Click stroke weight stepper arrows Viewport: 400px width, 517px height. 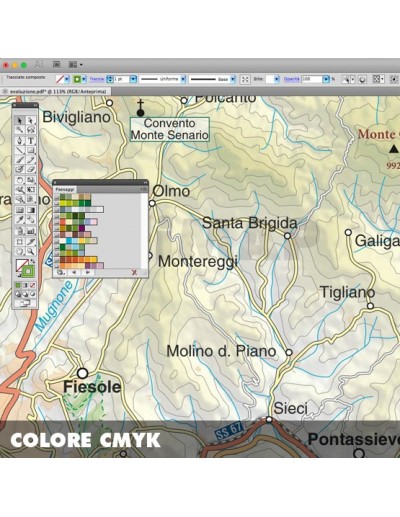pos(109,79)
